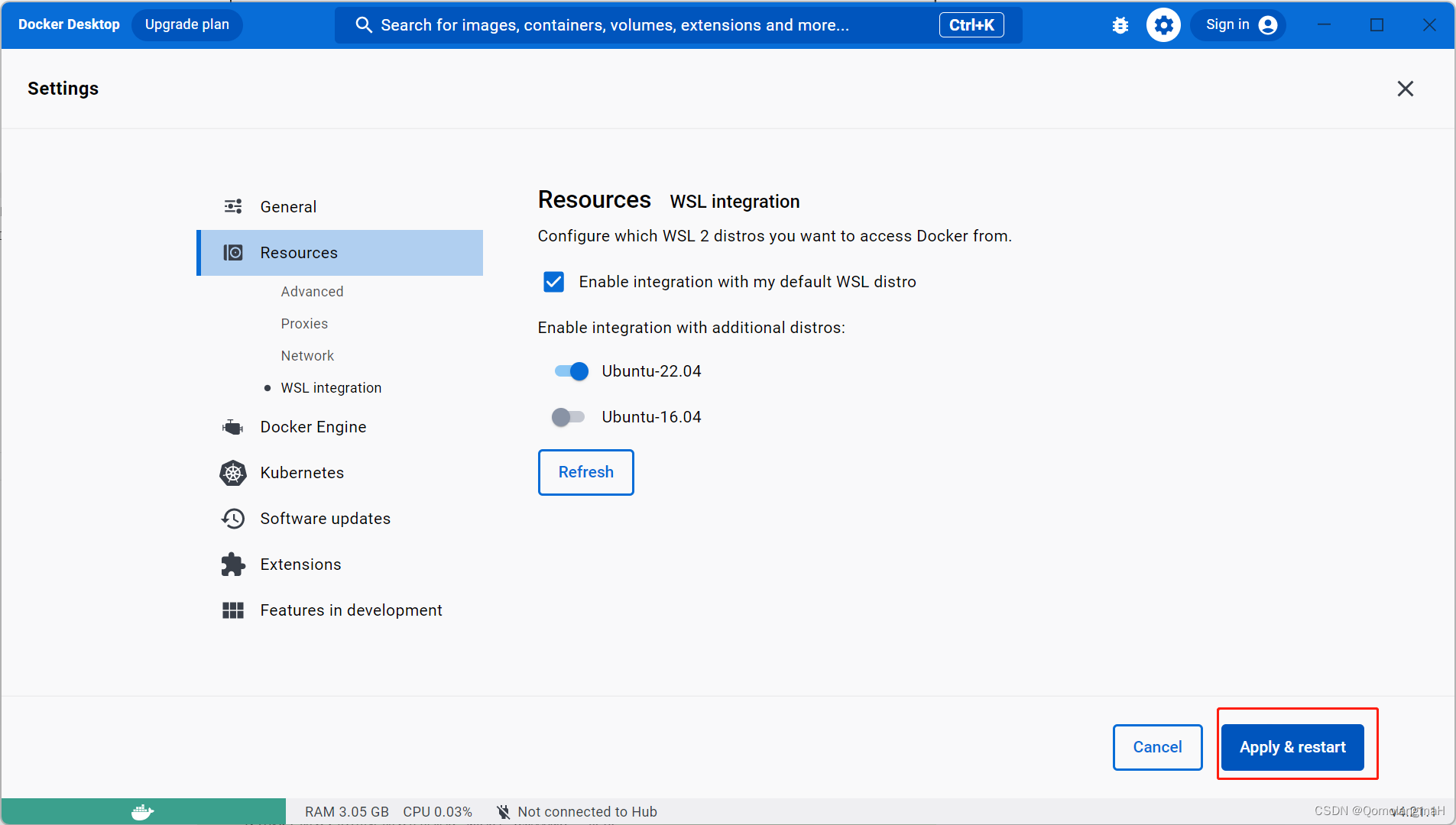Click the Refresh button

585,472
